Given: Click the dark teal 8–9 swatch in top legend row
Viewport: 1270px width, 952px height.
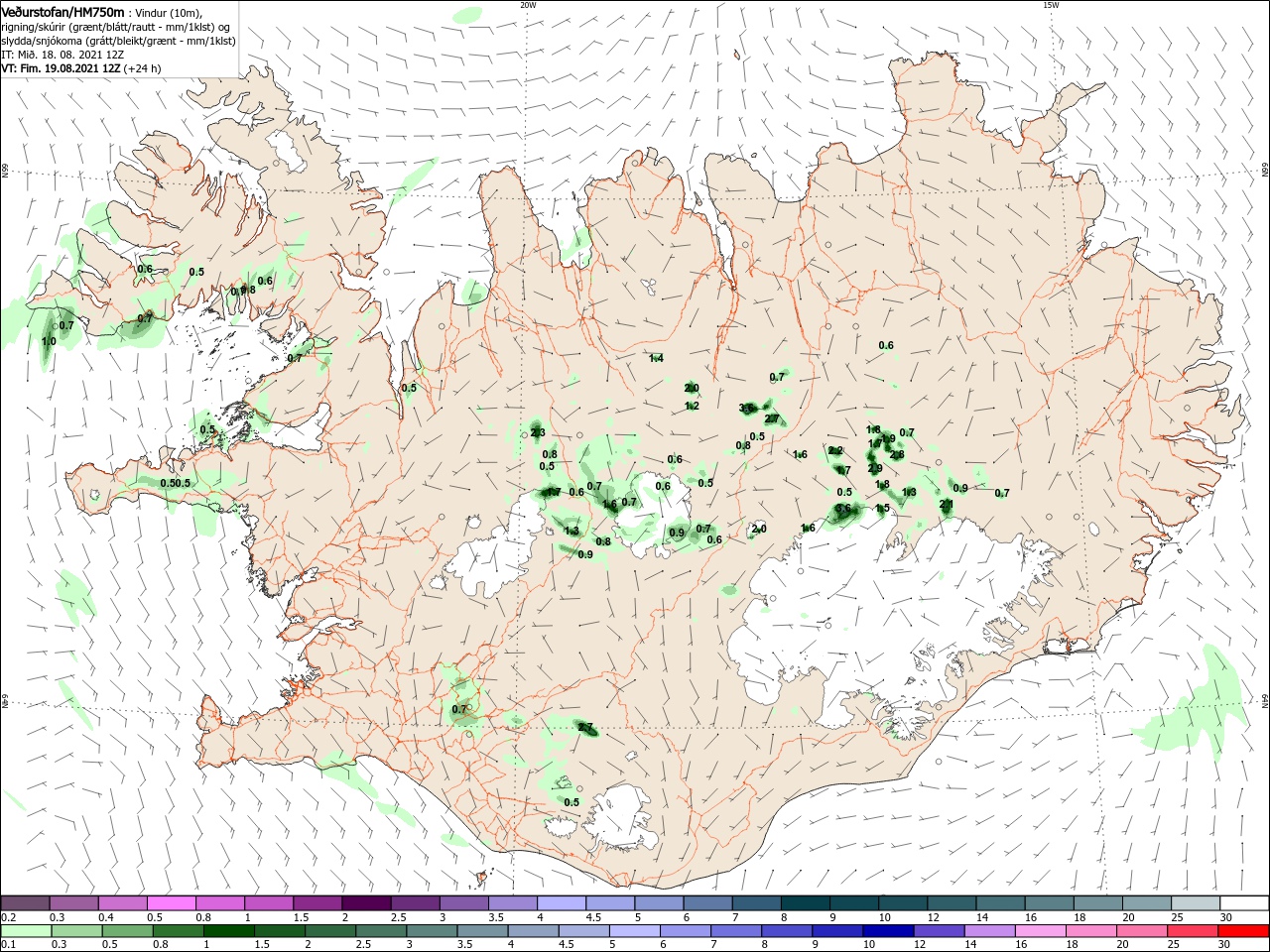Looking at the screenshot, I should click(807, 902).
